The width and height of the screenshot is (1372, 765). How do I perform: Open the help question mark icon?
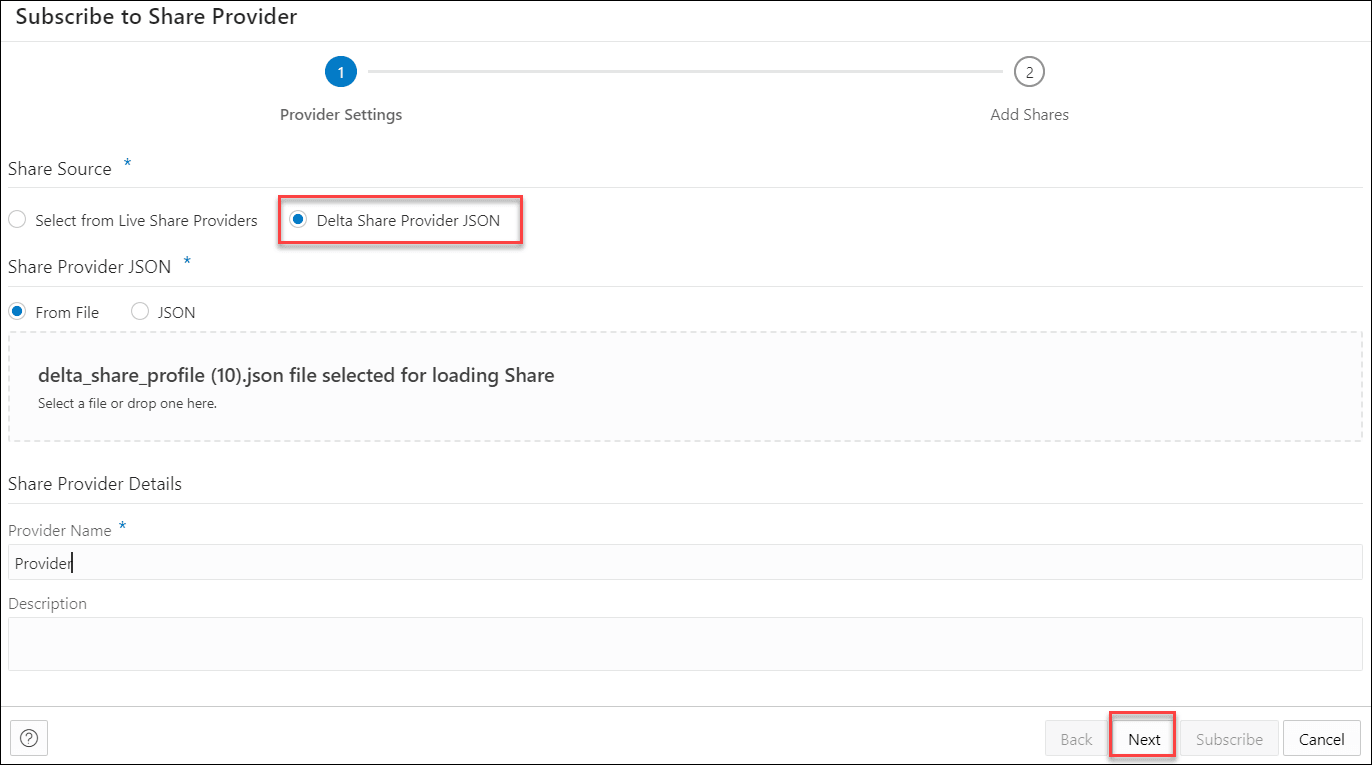tap(29, 738)
